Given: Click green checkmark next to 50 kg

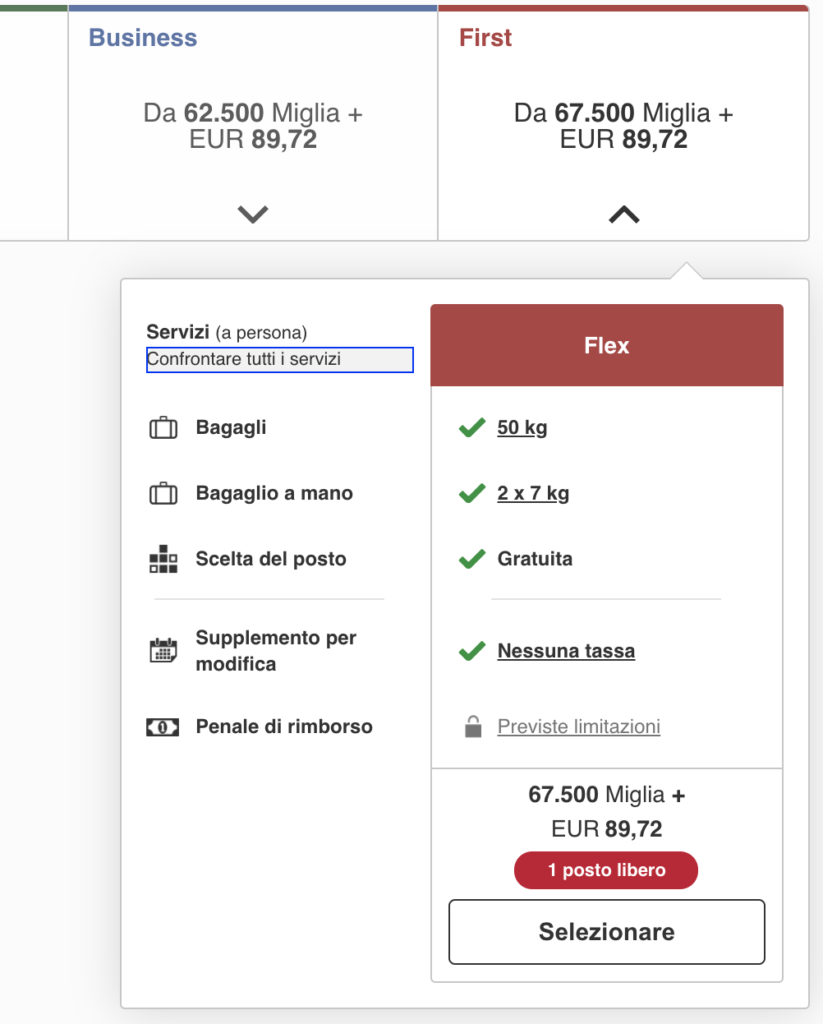Looking at the screenshot, I should pos(471,428).
